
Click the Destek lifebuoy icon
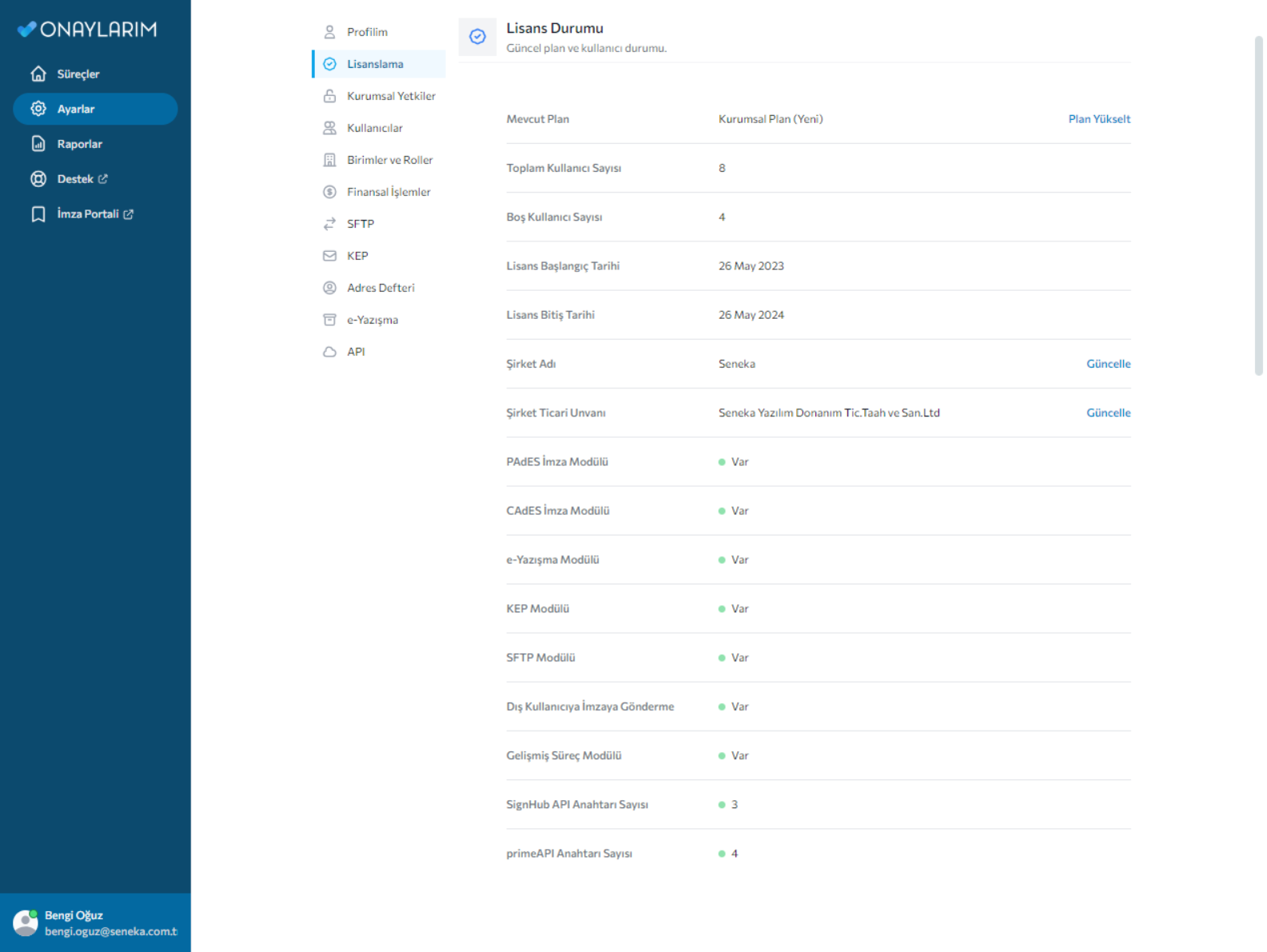38,179
